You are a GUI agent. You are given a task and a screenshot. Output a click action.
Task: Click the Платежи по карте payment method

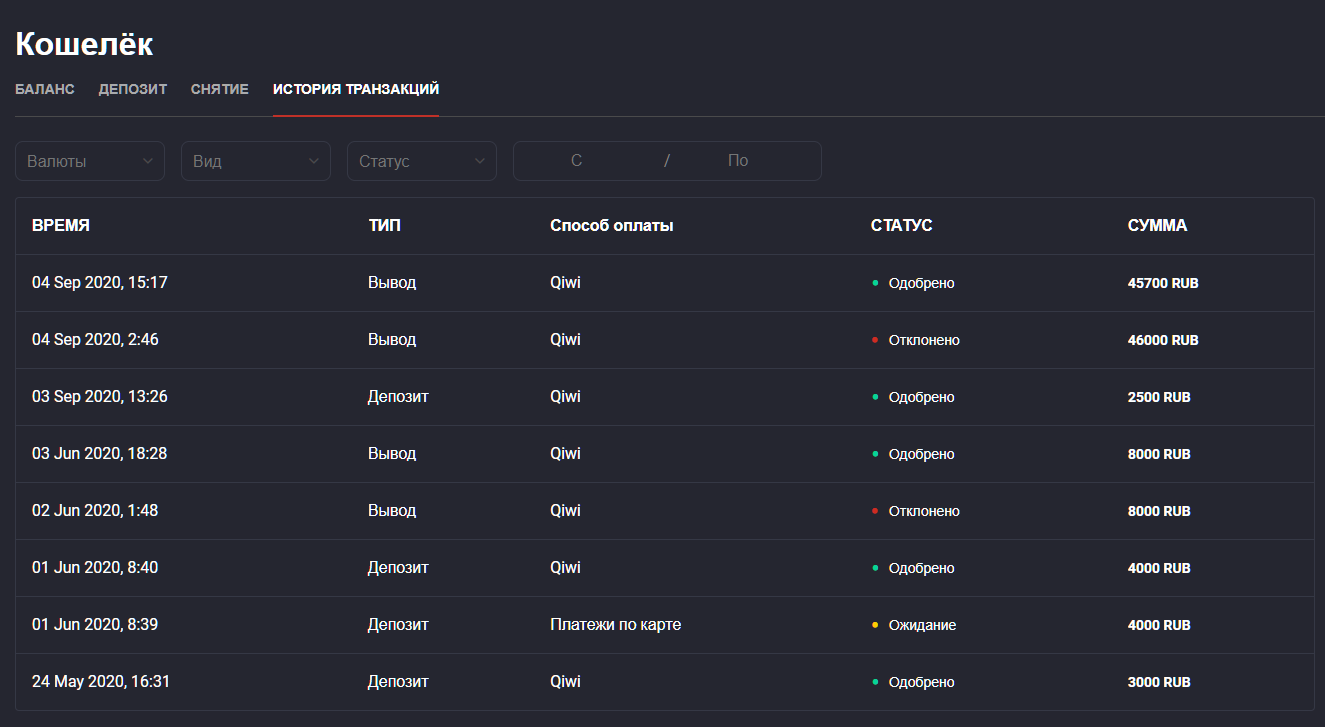pos(615,625)
